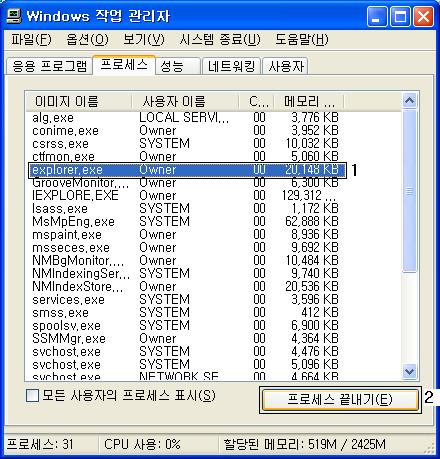This screenshot has width=440, height=459.
Task: Click the scrollbar down arrow
Action: (410, 371)
